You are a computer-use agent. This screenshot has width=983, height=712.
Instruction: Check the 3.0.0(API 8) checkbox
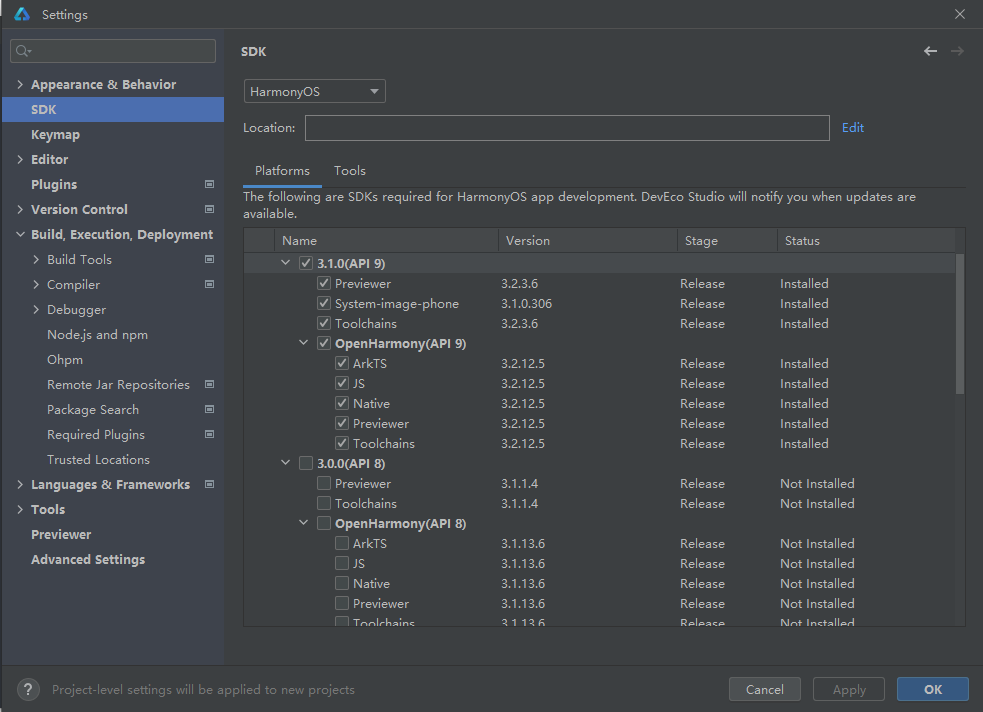pyautogui.click(x=306, y=463)
